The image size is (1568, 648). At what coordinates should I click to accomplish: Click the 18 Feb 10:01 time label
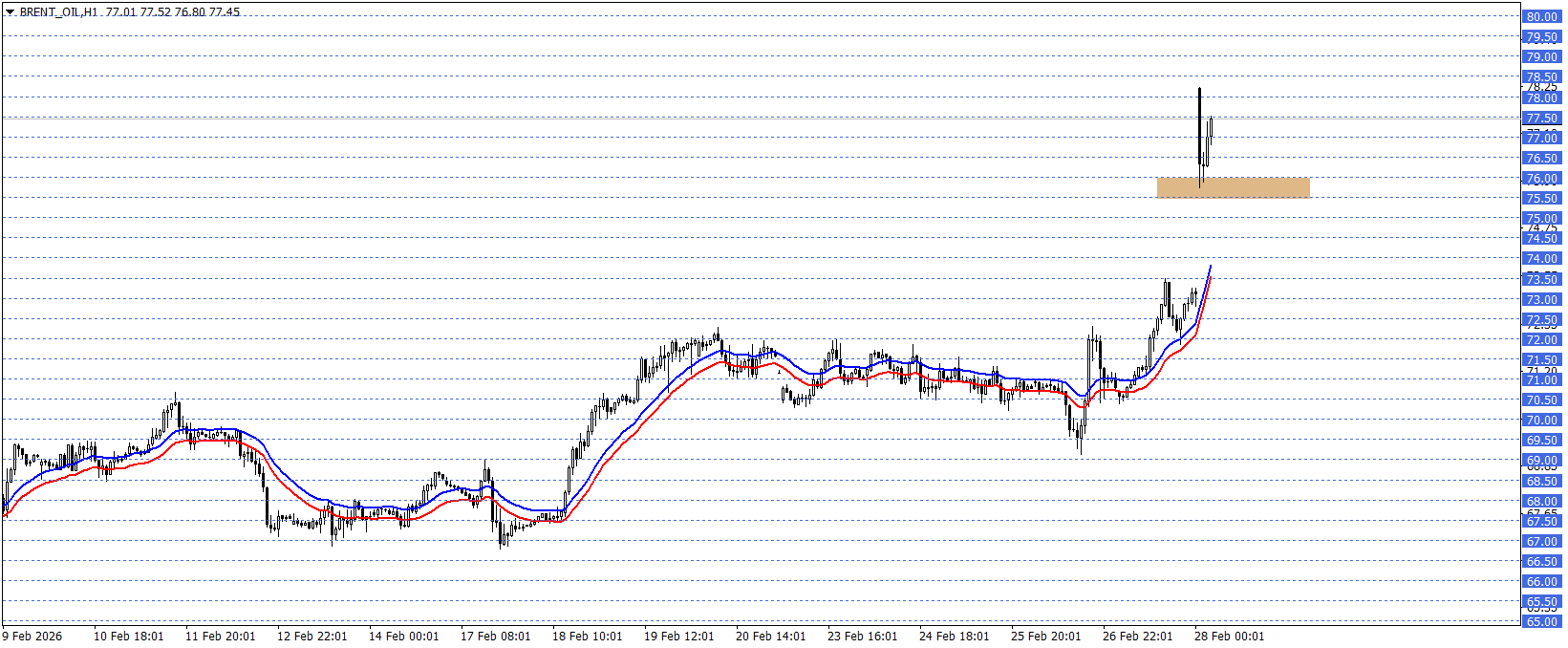point(587,637)
